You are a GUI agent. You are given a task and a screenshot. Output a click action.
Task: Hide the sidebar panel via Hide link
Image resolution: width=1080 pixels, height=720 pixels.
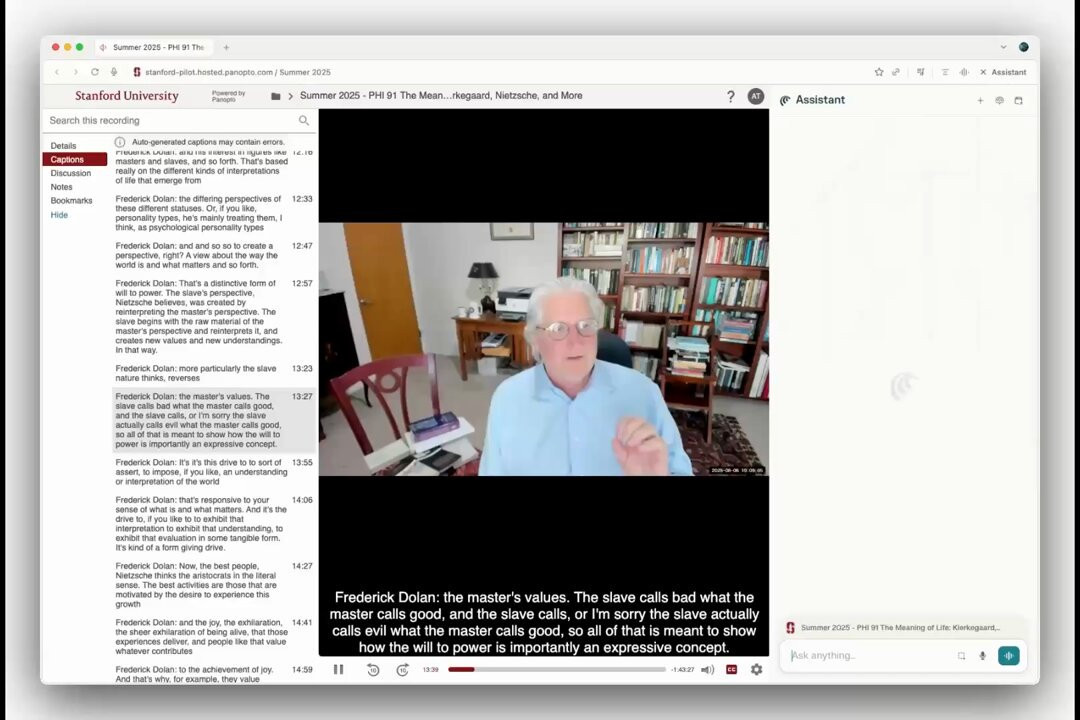pyautogui.click(x=59, y=215)
